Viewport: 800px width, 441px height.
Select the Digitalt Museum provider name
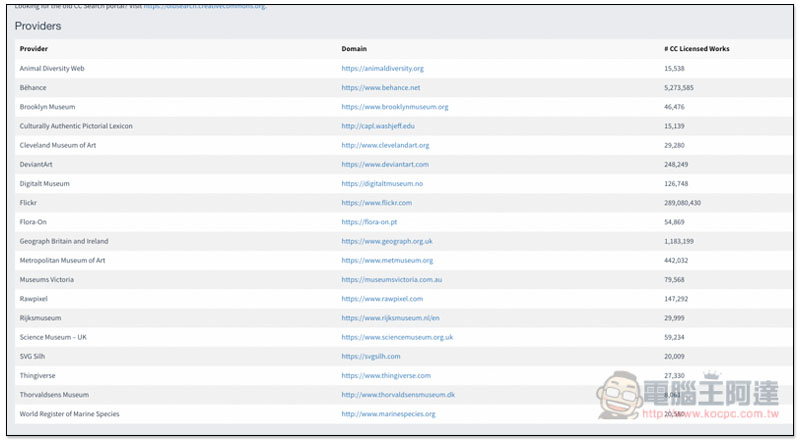(44, 184)
